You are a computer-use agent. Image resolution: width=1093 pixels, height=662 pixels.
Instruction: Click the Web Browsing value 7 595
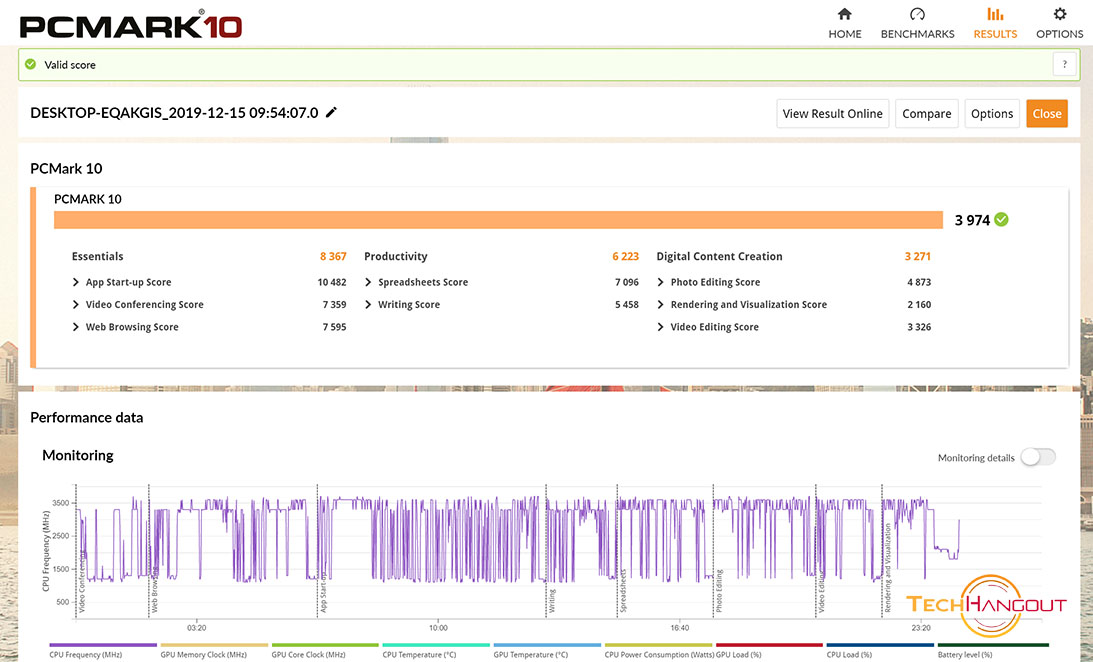[335, 327]
